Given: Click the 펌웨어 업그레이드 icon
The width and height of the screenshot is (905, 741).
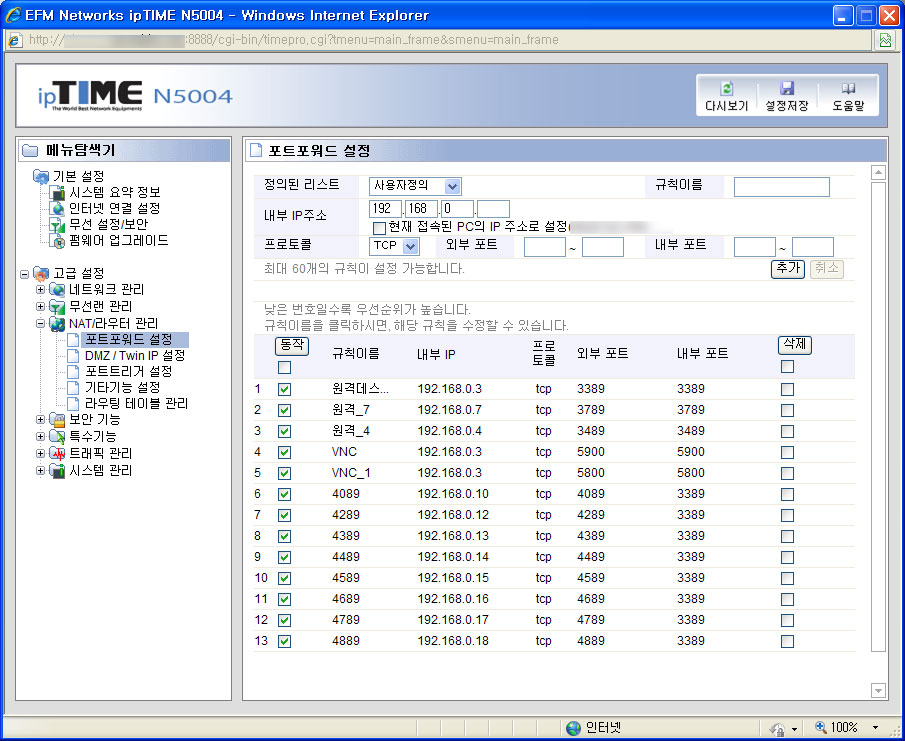Looking at the screenshot, I should point(57,241).
